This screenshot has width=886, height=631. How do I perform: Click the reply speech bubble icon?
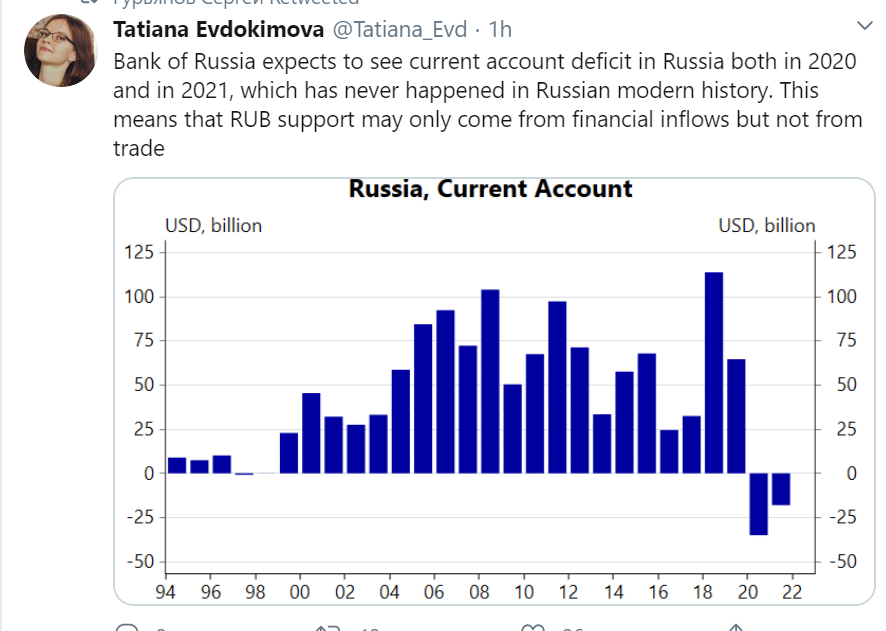point(127,628)
